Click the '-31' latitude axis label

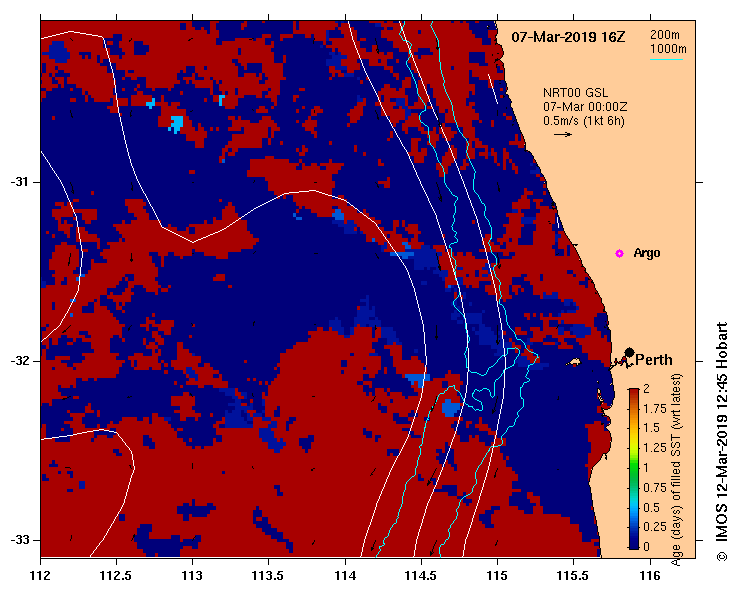click(x=20, y=181)
